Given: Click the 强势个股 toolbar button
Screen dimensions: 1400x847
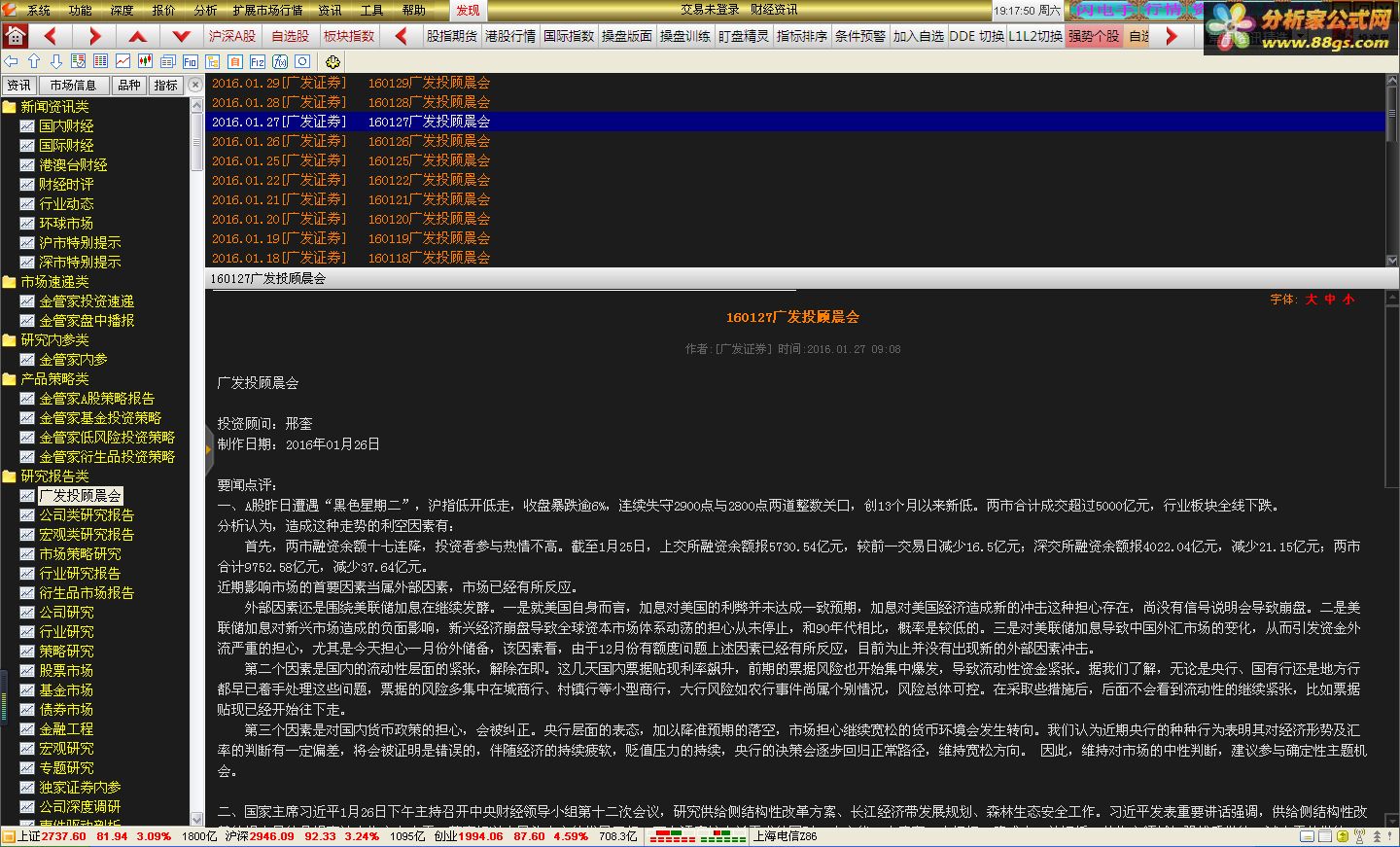Looking at the screenshot, I should (1094, 36).
